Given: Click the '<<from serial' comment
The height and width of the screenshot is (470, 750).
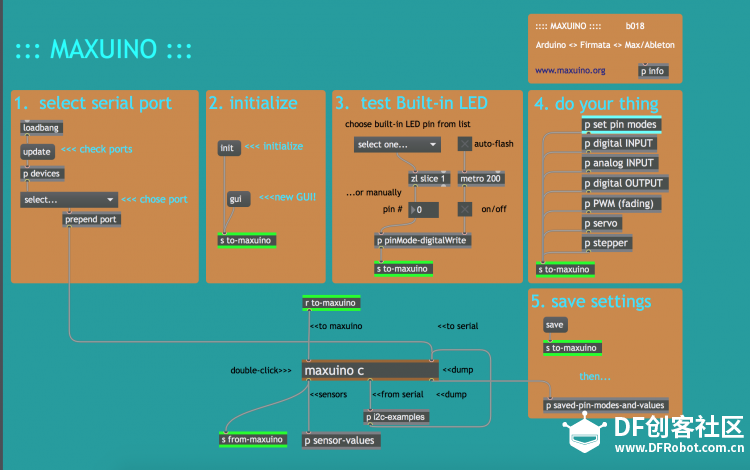Looking at the screenshot, I should (398, 394).
